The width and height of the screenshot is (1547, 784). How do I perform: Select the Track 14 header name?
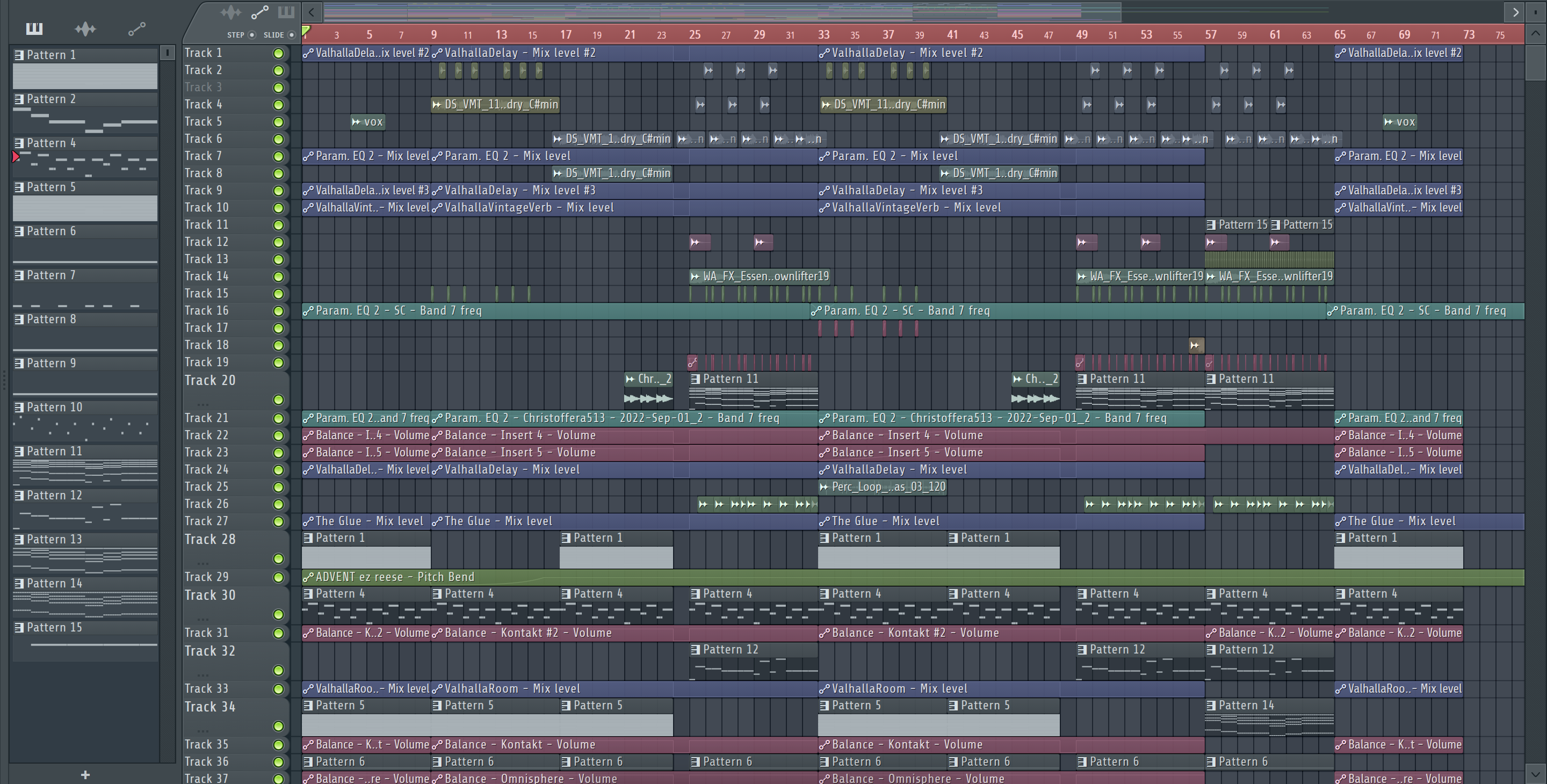(206, 277)
